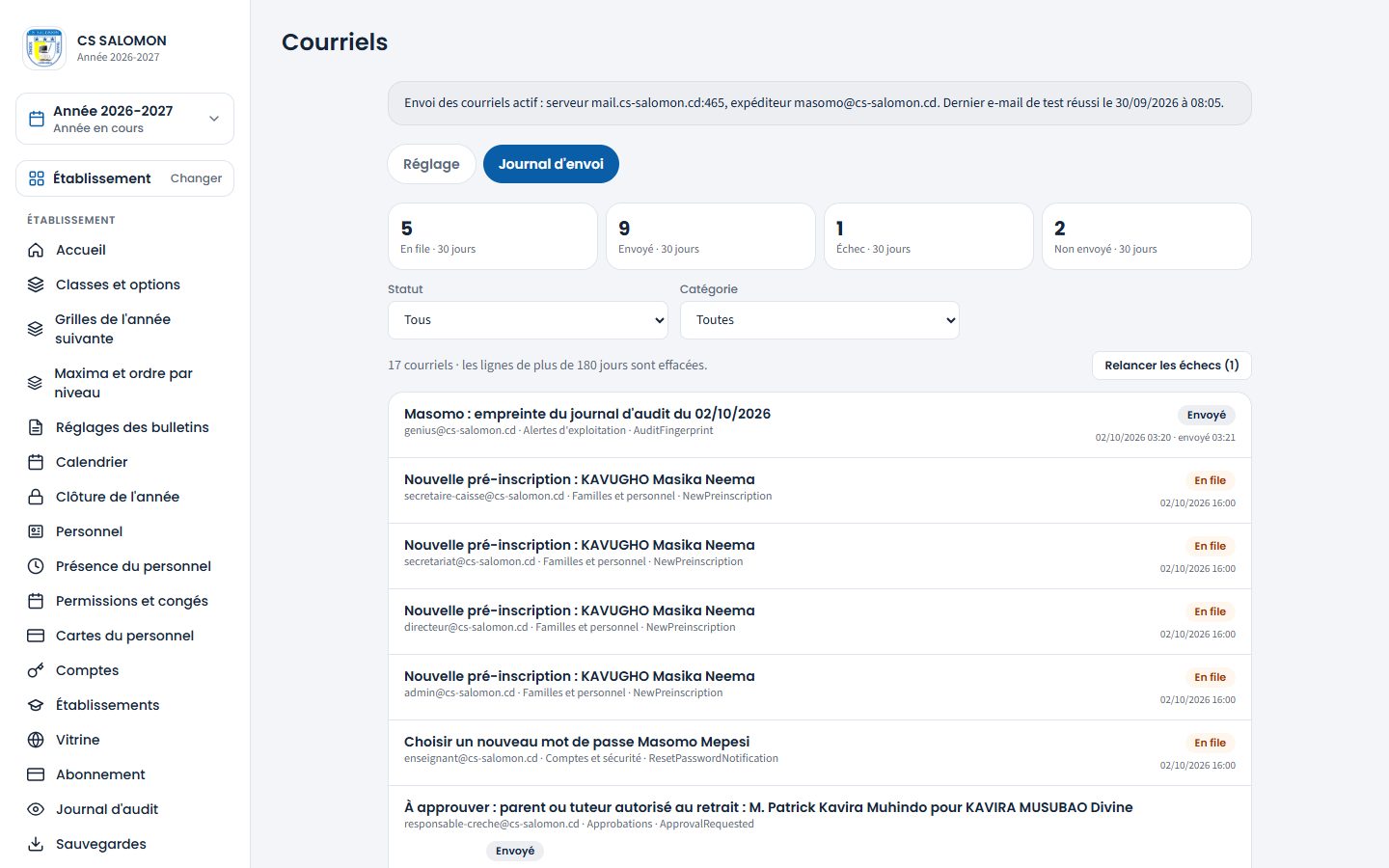Click the 1 Échec stat card

tap(929, 236)
